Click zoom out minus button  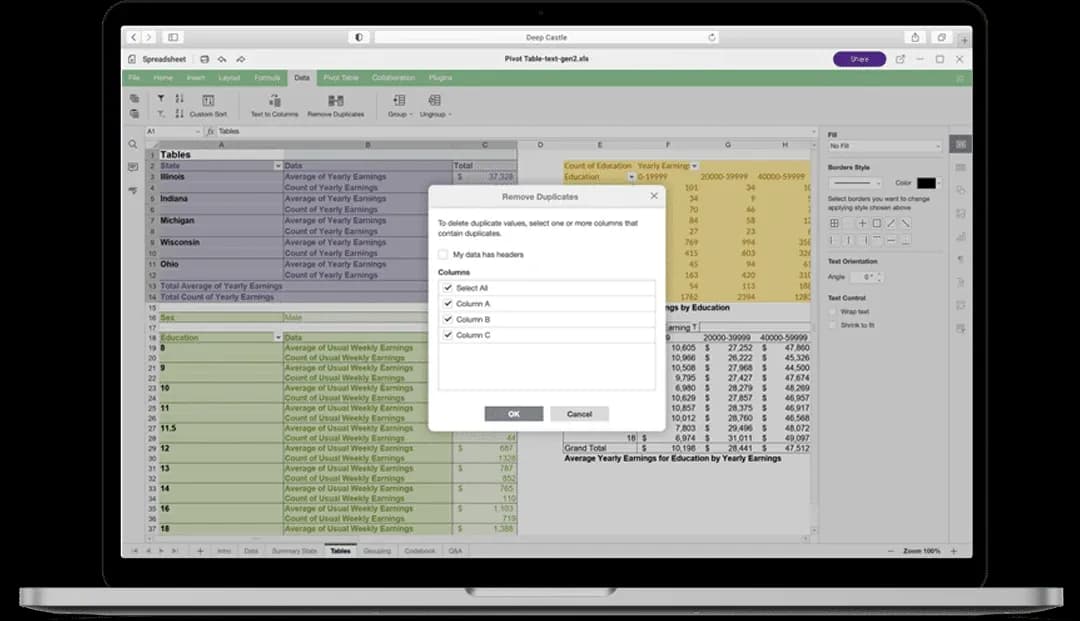click(x=891, y=551)
